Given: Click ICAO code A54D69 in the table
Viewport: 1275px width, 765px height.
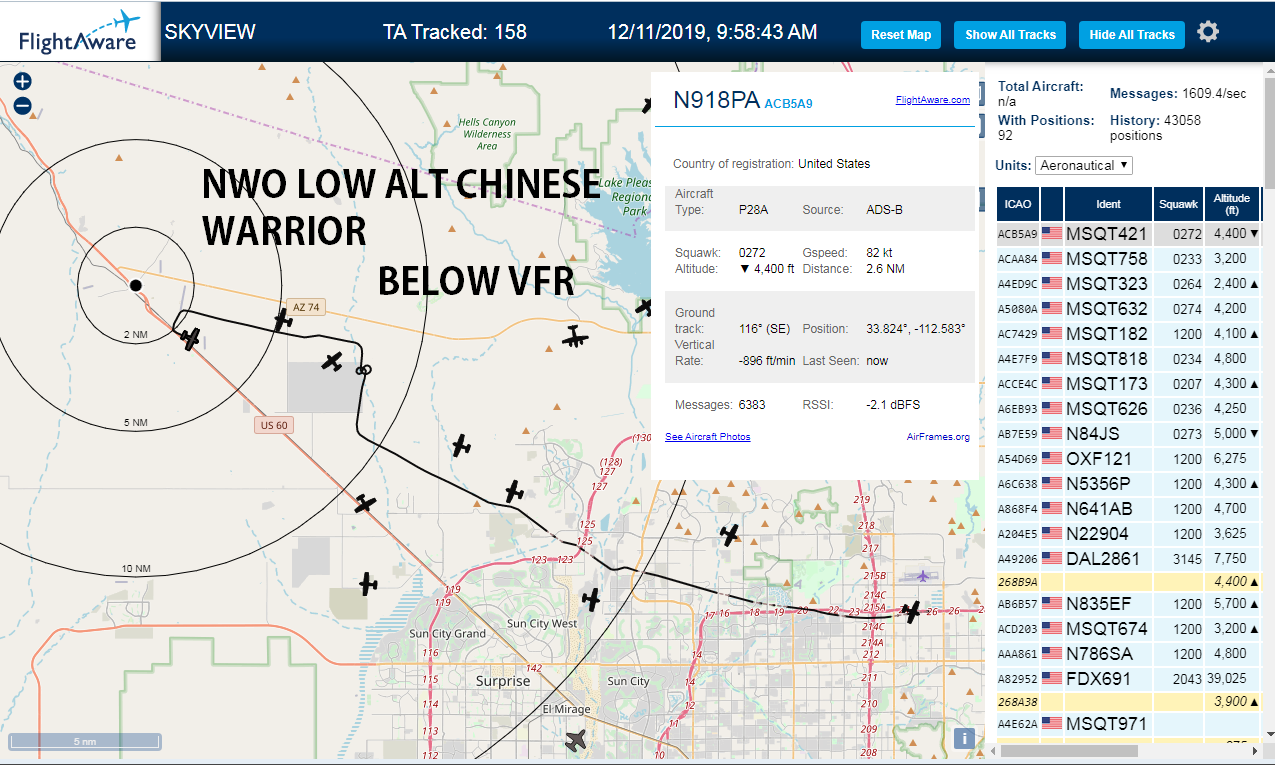Looking at the screenshot, I should click(1018, 459).
